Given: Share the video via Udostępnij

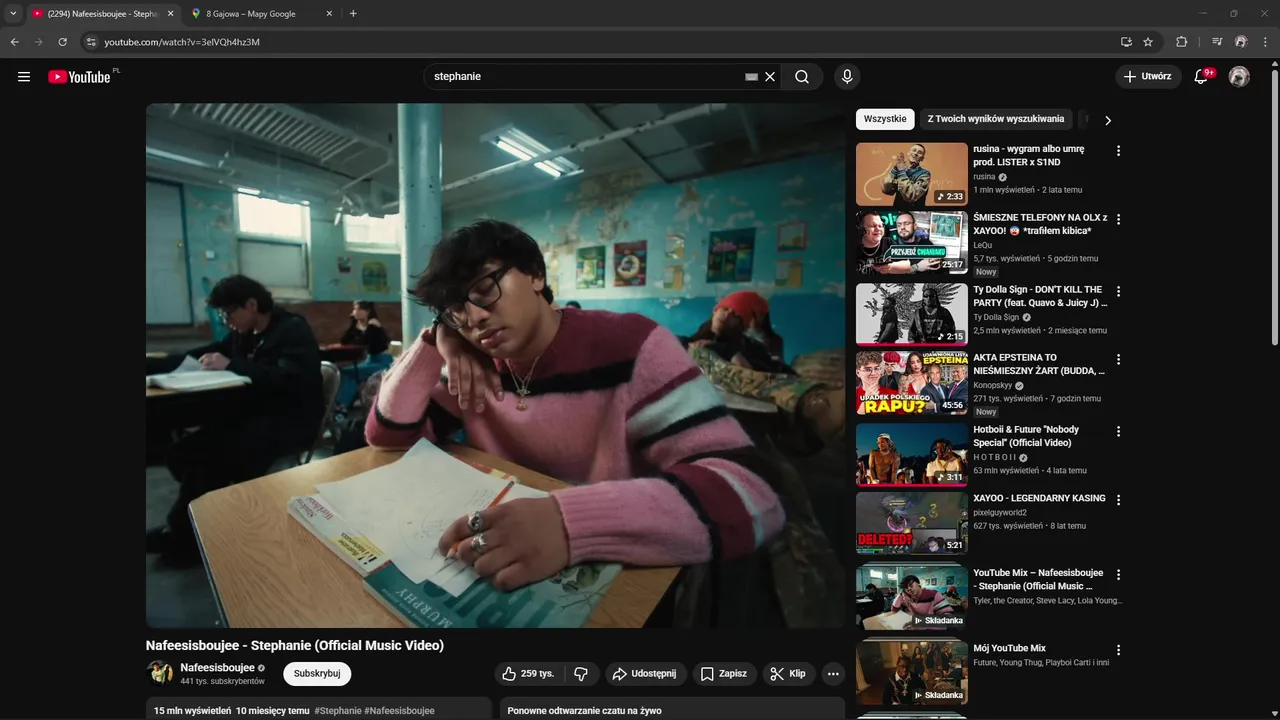Looking at the screenshot, I should pos(644,674).
